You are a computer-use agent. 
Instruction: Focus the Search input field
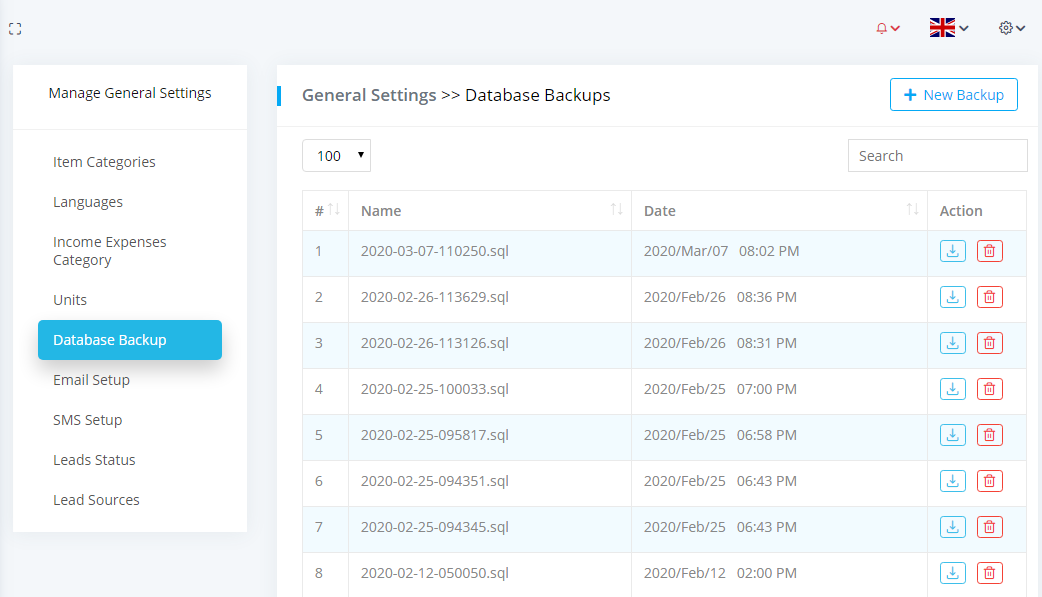[x=937, y=156]
